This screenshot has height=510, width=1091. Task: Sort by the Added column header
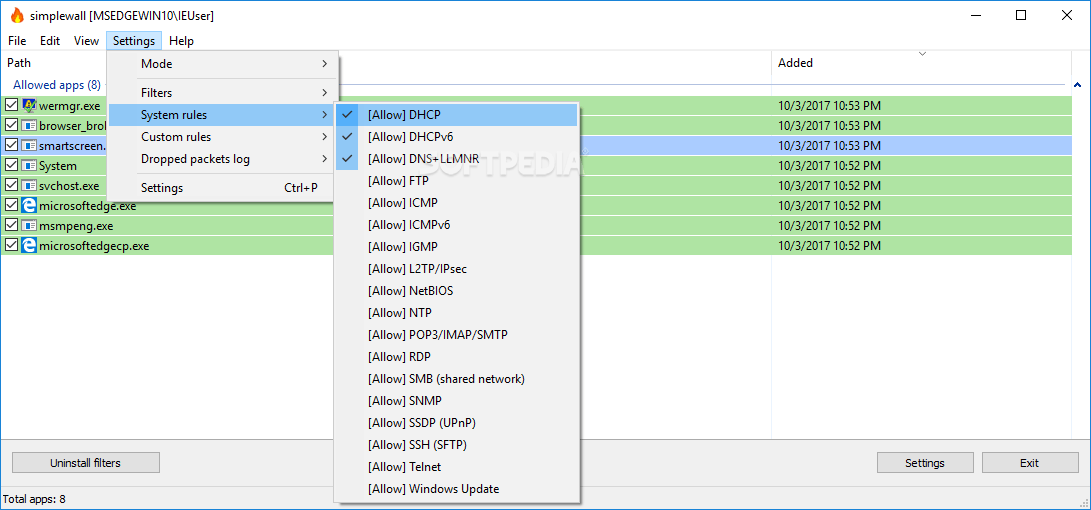tap(921, 63)
